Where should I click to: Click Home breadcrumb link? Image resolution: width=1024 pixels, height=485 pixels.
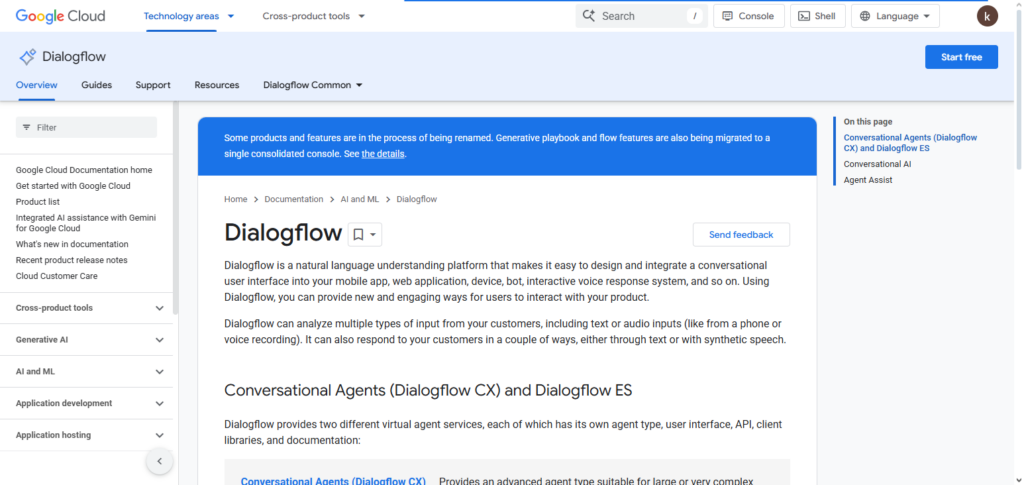point(236,199)
